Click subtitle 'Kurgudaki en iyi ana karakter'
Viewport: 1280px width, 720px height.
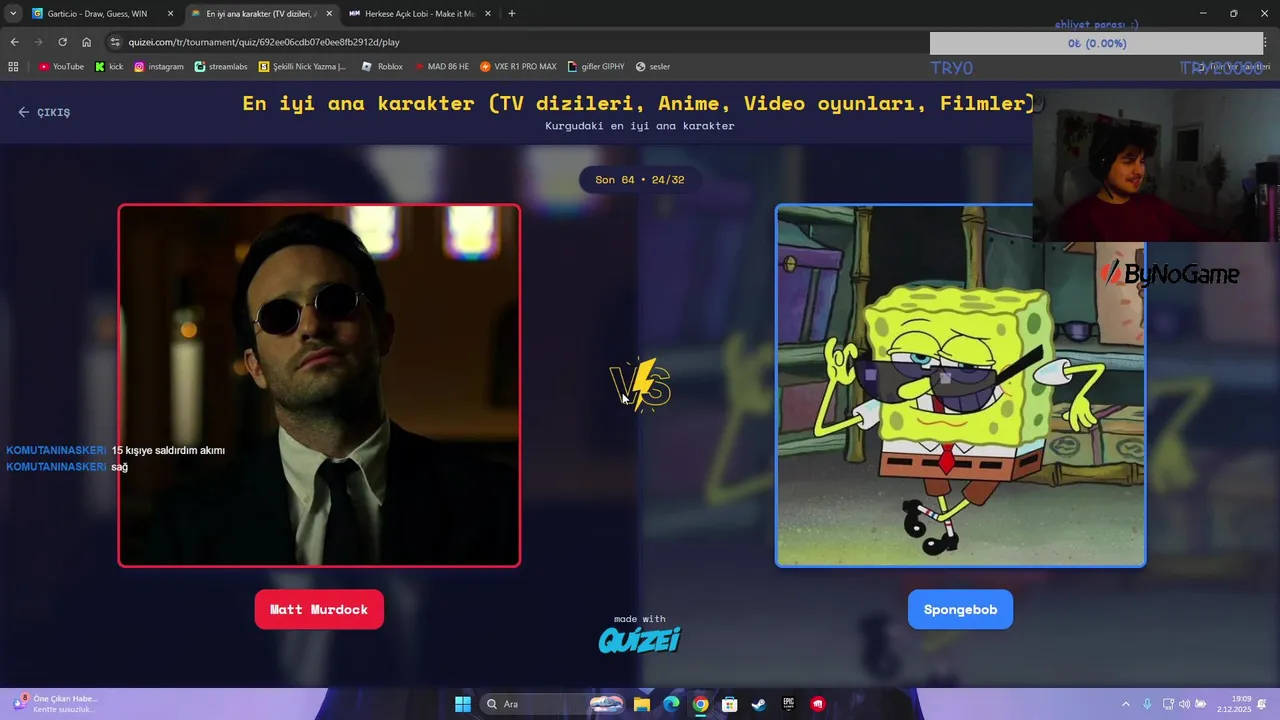[640, 126]
